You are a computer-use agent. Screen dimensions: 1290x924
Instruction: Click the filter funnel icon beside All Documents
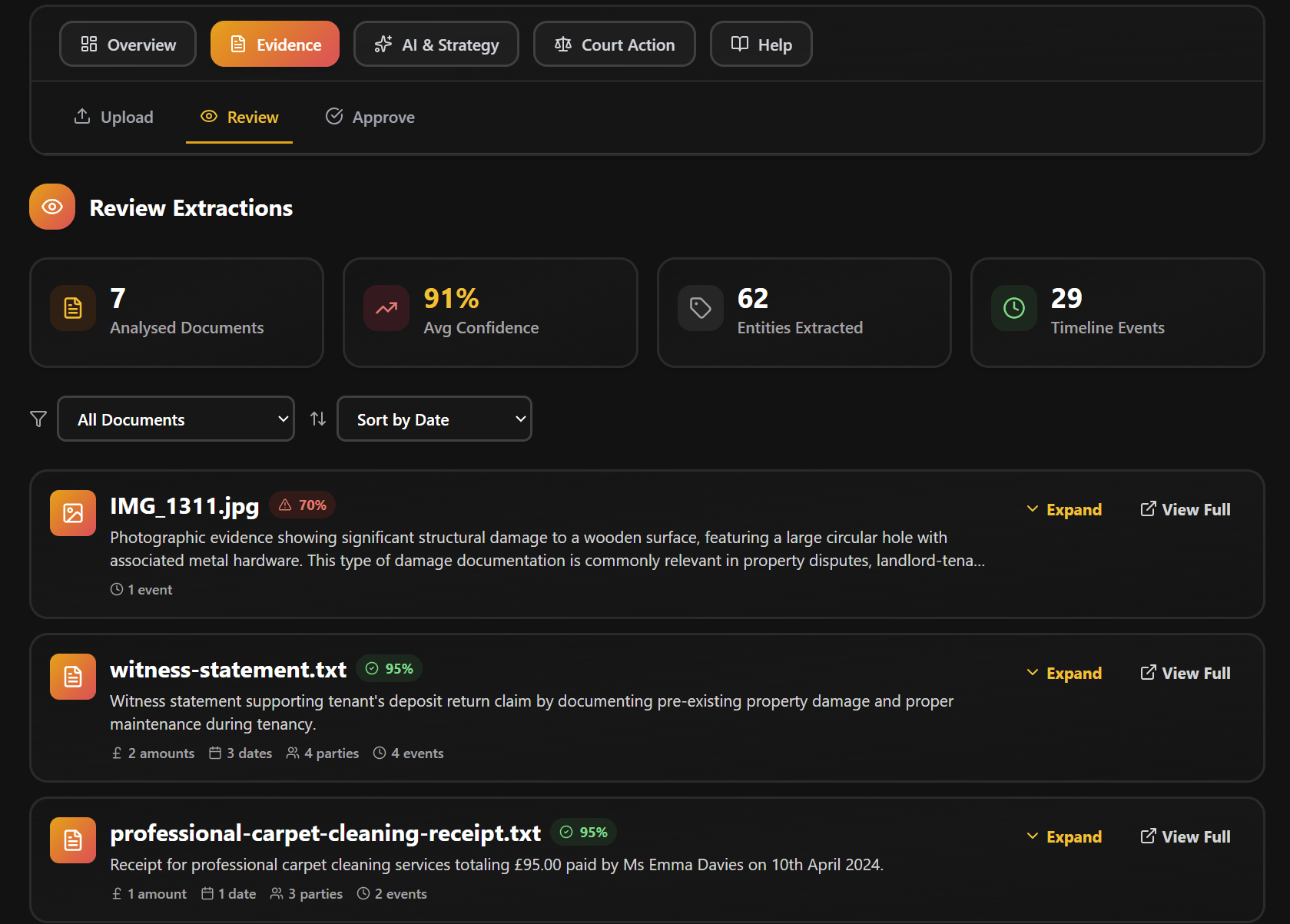[x=38, y=419]
